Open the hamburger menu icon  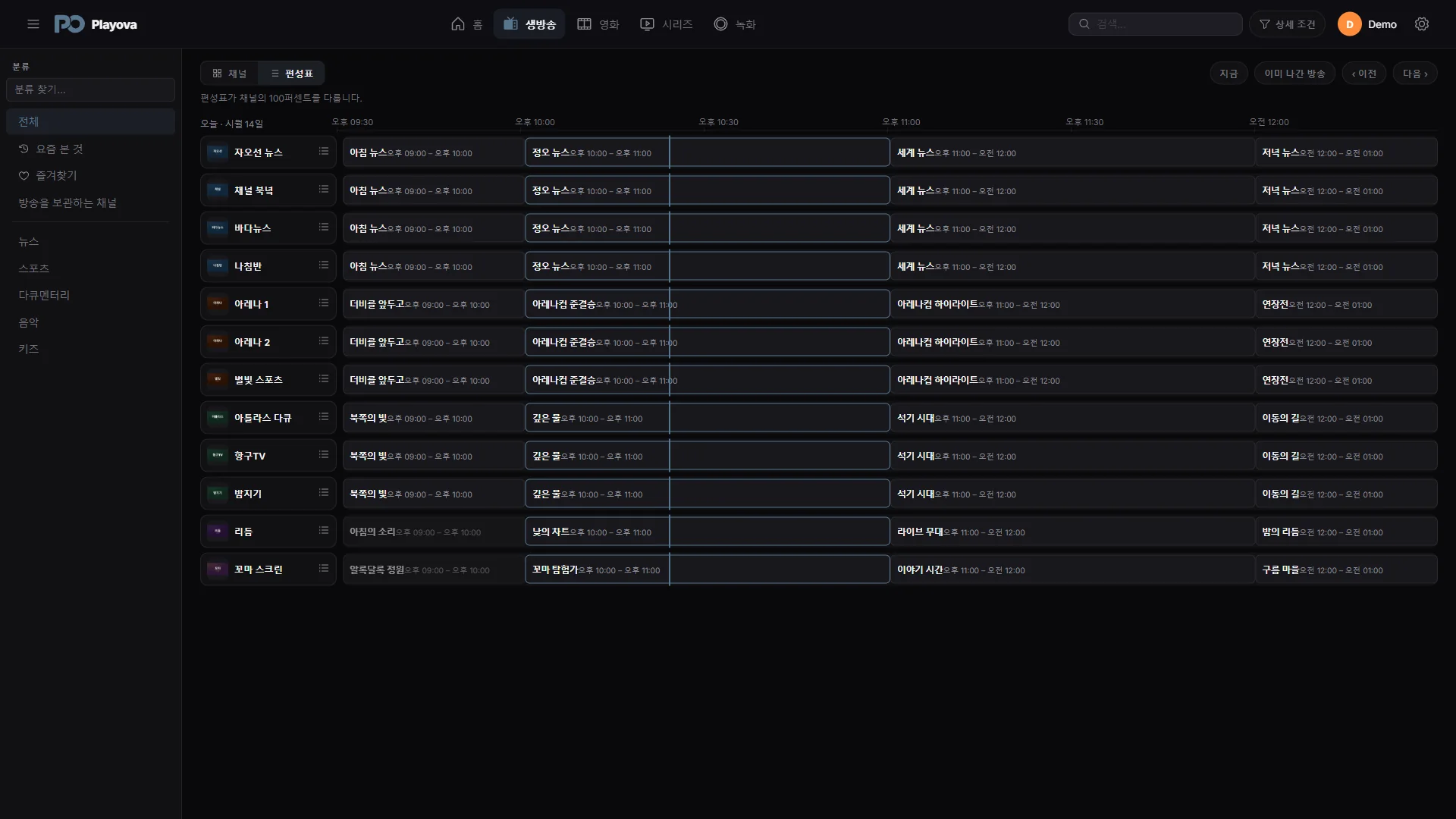[x=33, y=24]
